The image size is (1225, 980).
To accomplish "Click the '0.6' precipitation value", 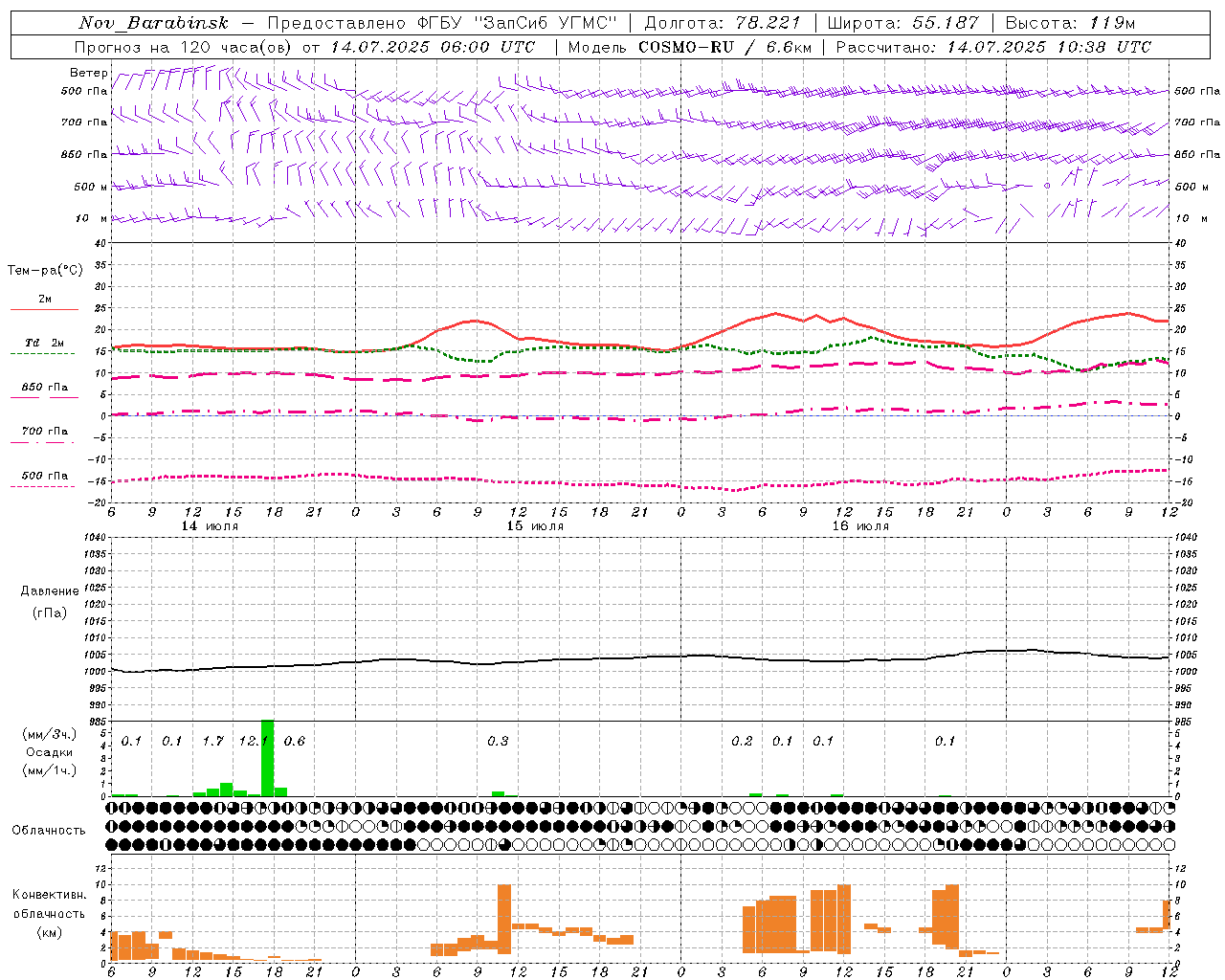I will tap(295, 741).
